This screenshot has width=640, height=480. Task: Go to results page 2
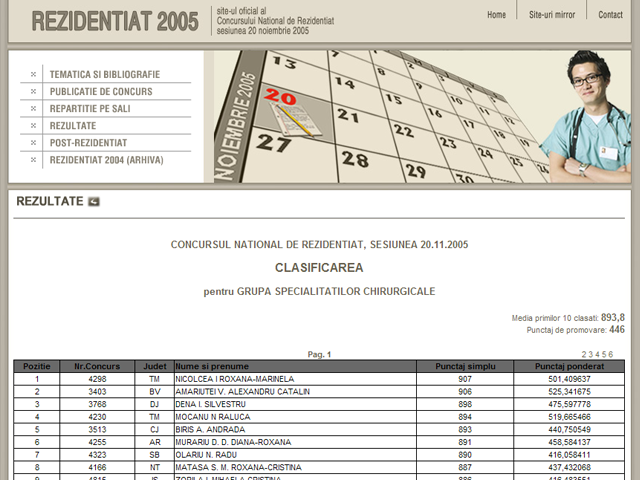coord(585,354)
